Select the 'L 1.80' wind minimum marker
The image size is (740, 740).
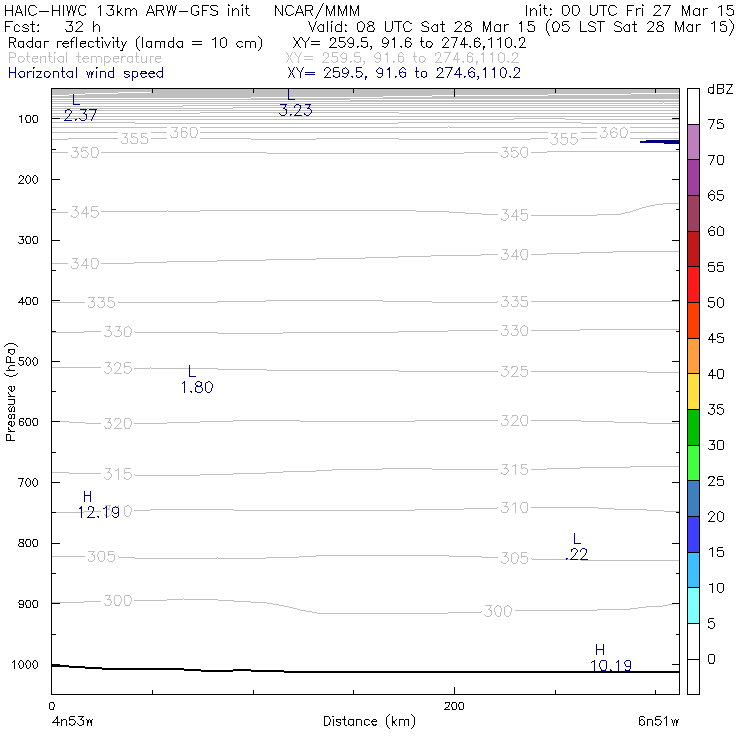(197, 379)
